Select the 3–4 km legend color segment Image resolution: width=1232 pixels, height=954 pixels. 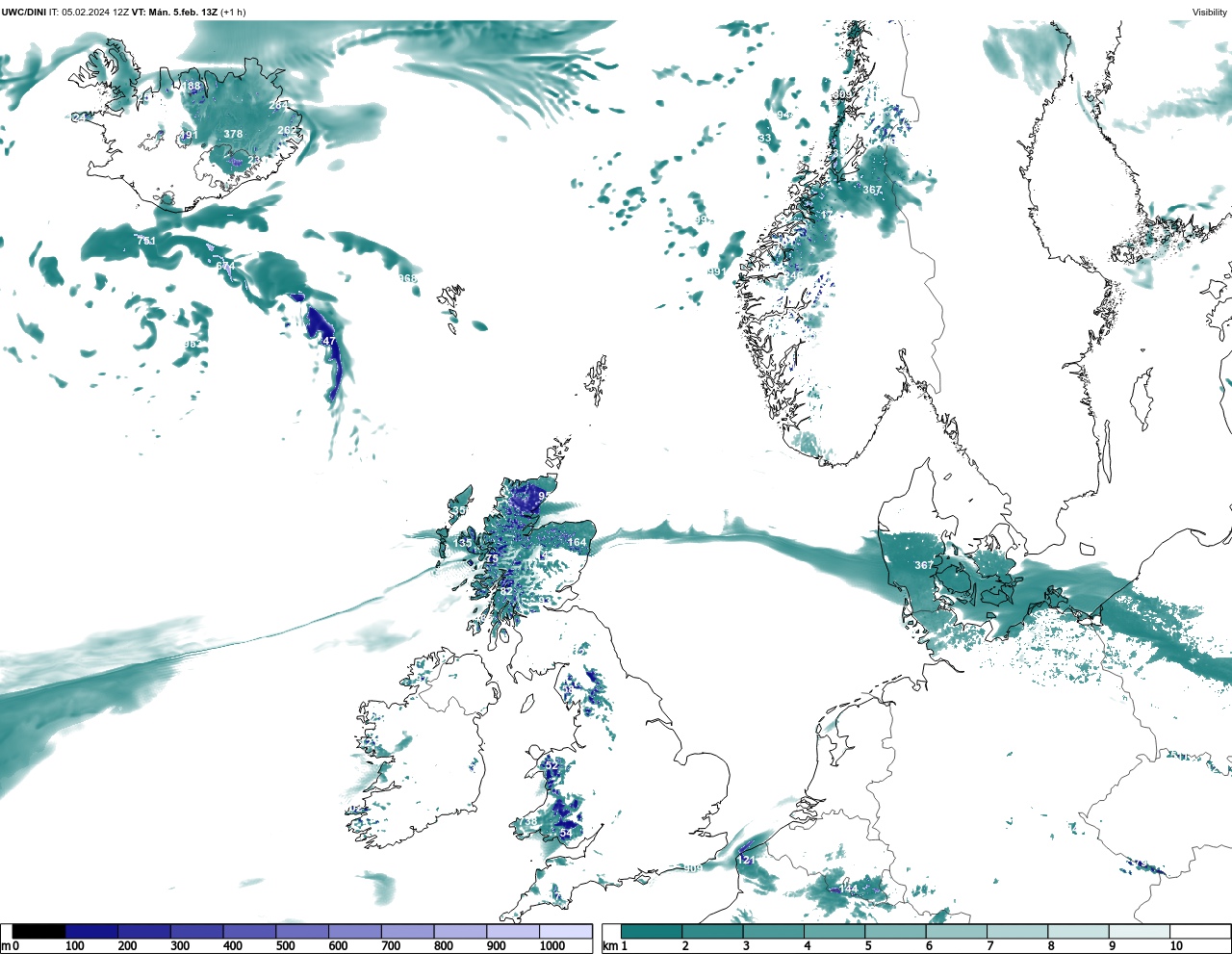[774, 932]
